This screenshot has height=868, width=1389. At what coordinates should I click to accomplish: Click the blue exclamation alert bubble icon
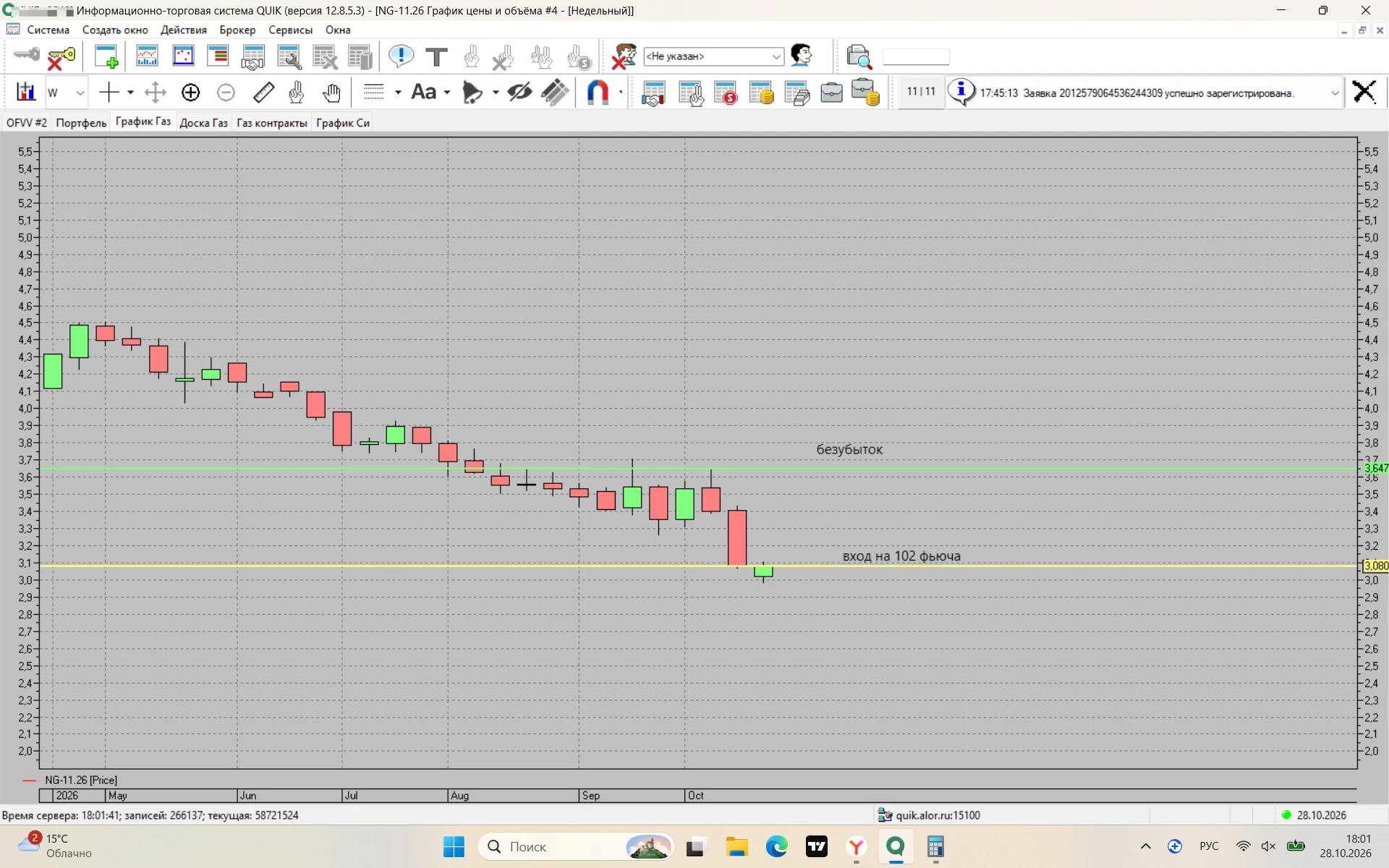coord(401,56)
